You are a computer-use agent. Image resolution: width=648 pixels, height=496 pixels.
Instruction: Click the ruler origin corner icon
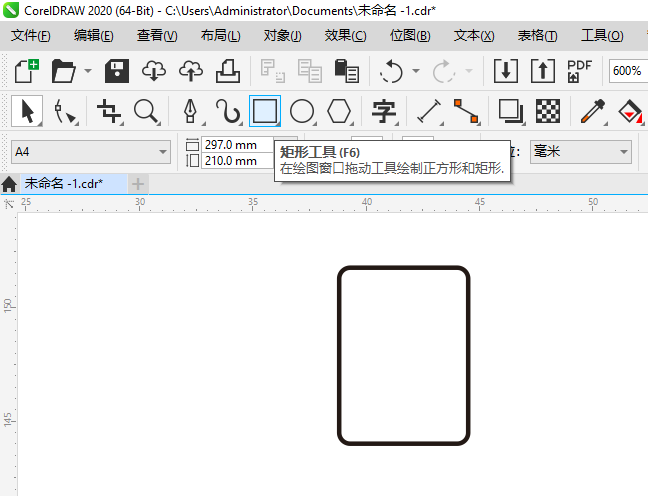pyautogui.click(x=9, y=203)
